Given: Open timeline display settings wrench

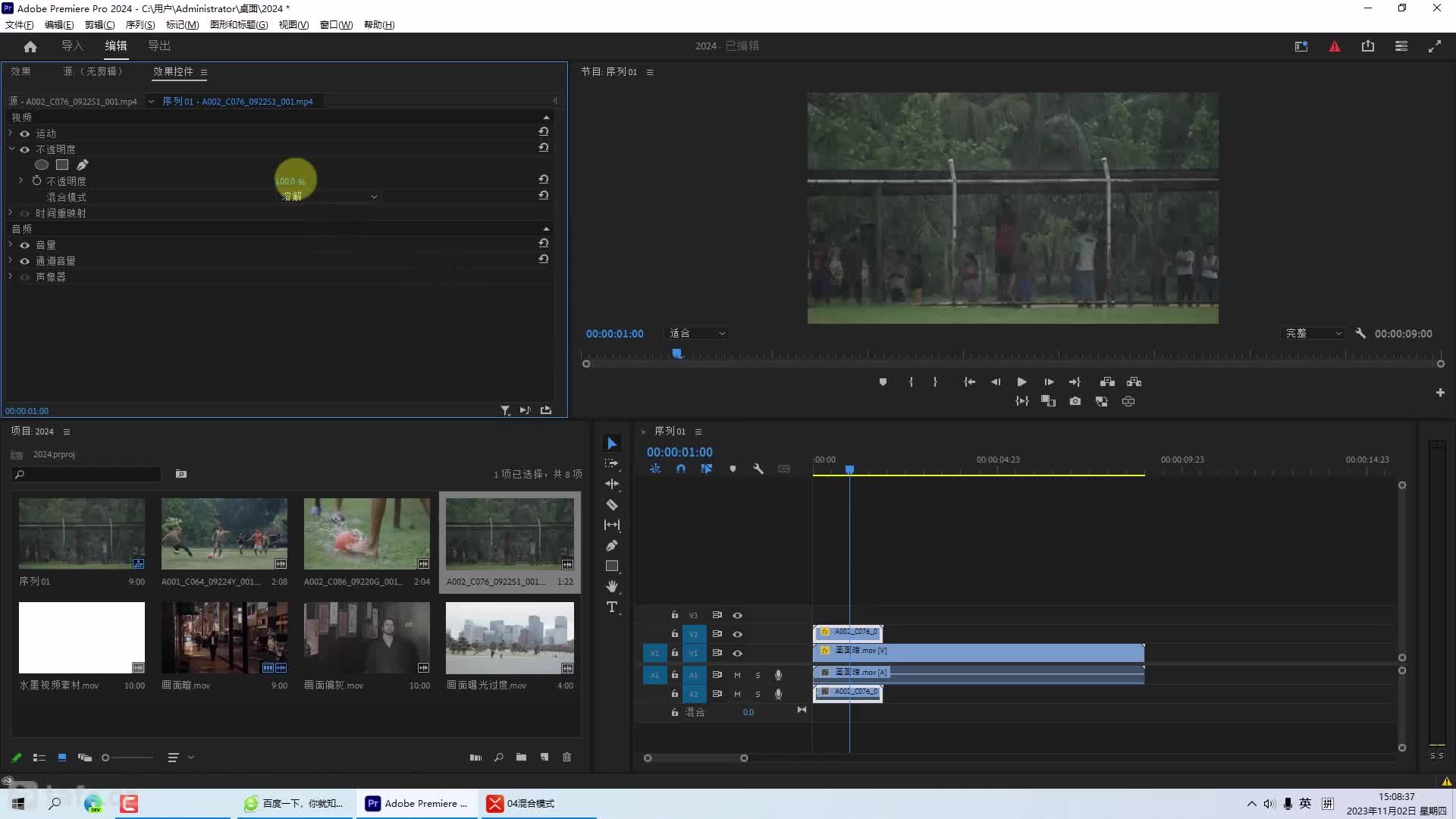Looking at the screenshot, I should click(x=758, y=469).
